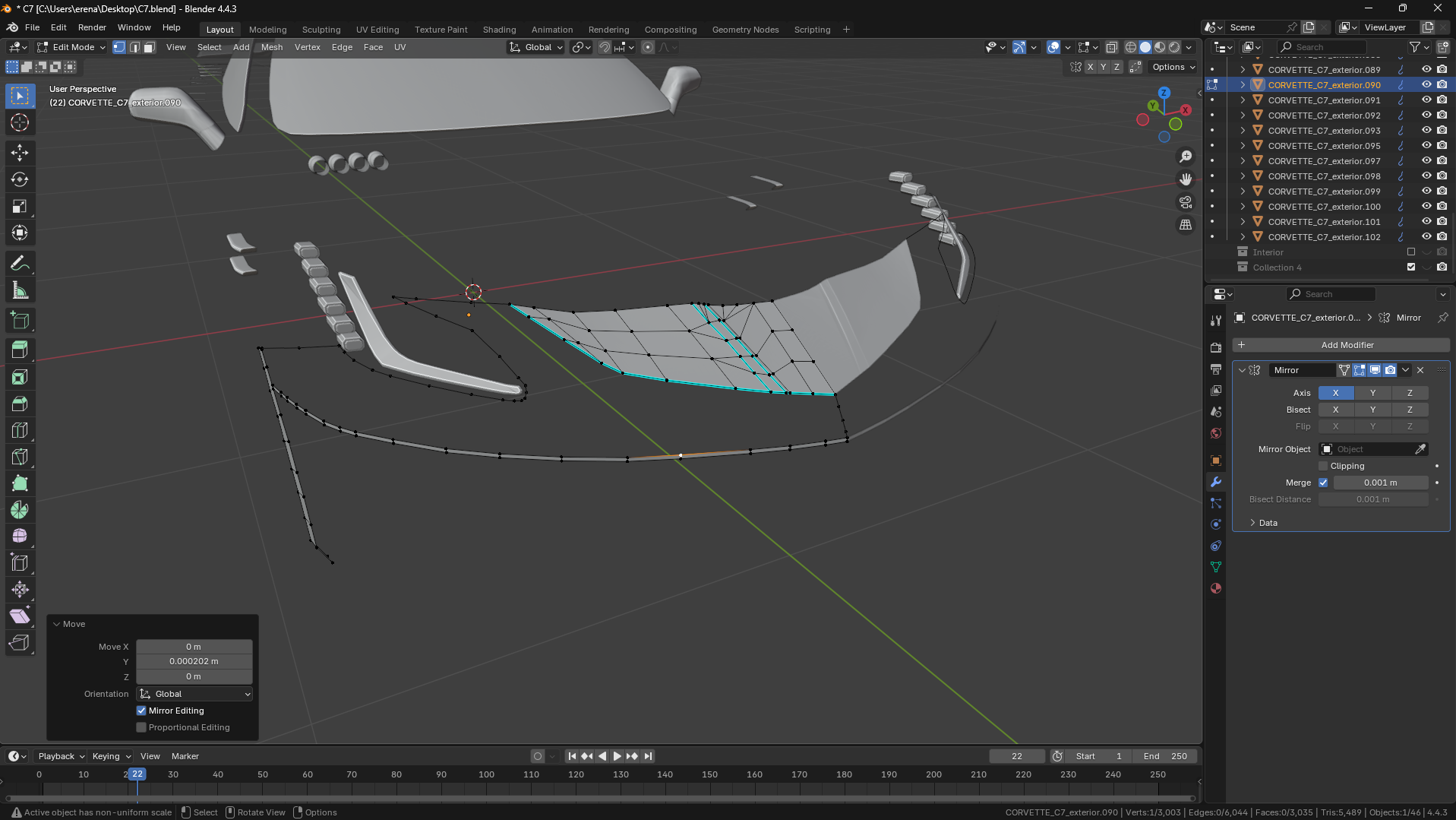Viewport: 1456px width, 820px height.
Task: Switch to the Shading workspace tab
Action: (x=499, y=30)
